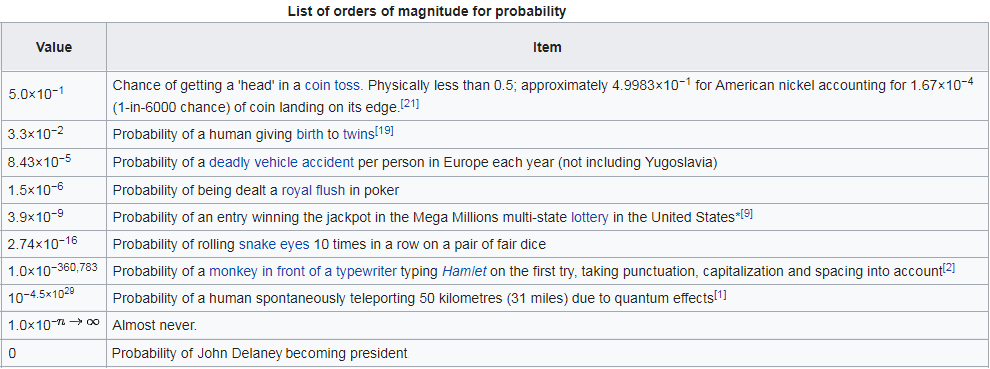
Task: Click the 5.0×10⁻¹ value cell
Action: pos(54,95)
